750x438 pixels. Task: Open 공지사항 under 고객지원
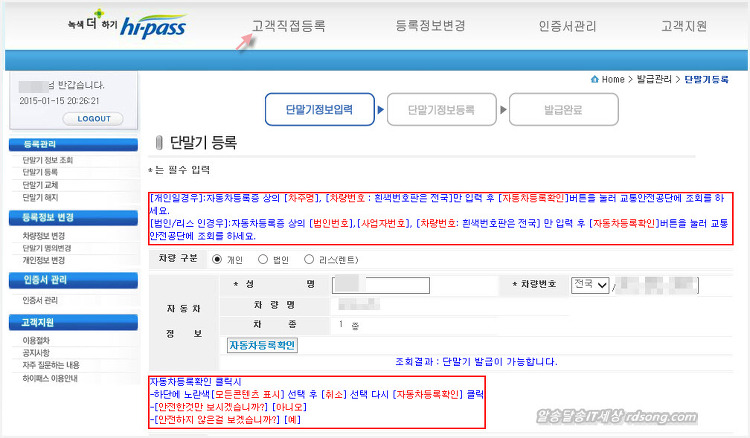[x=38, y=354]
